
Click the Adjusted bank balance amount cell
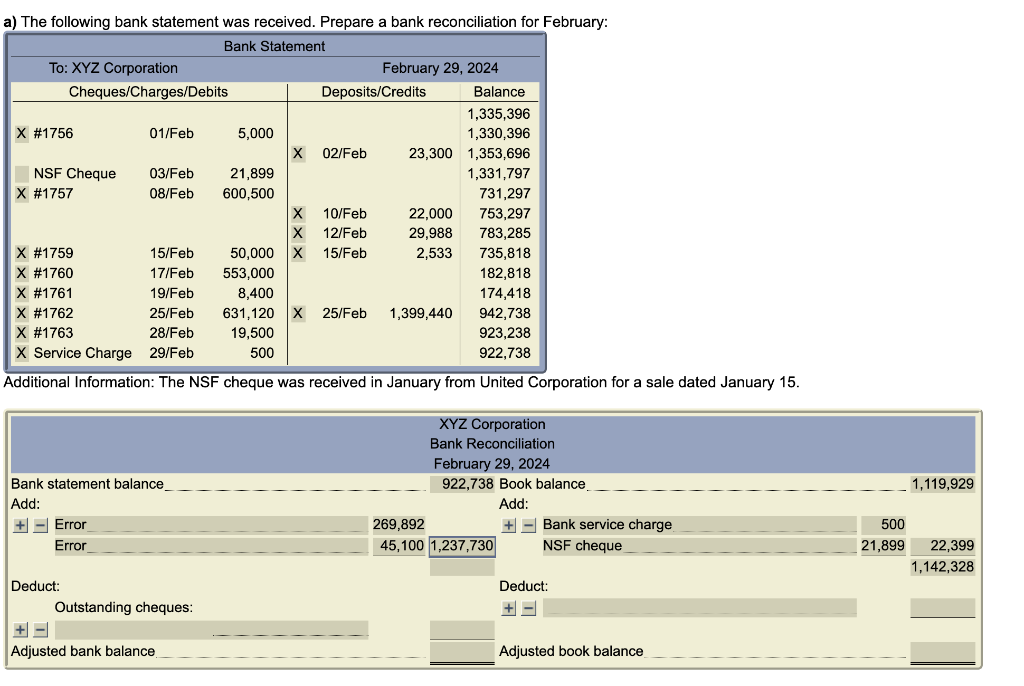pyautogui.click(x=462, y=650)
